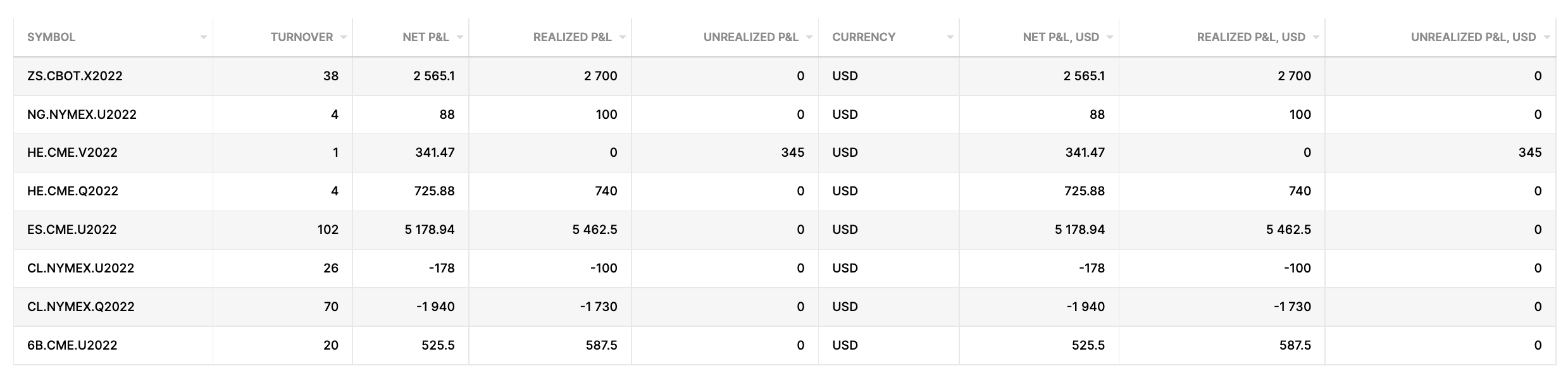Open the UNREALIZED P&L column dropdown arrow
Viewport: 1568px width, 373px height.
click(809, 38)
